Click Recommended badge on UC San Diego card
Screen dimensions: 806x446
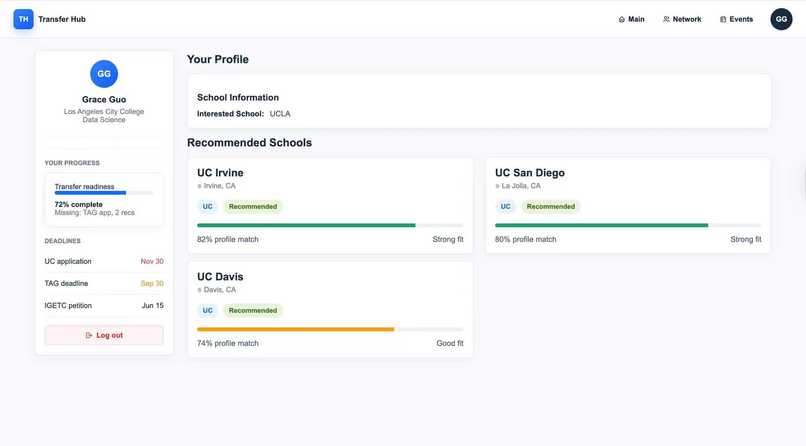tap(551, 207)
